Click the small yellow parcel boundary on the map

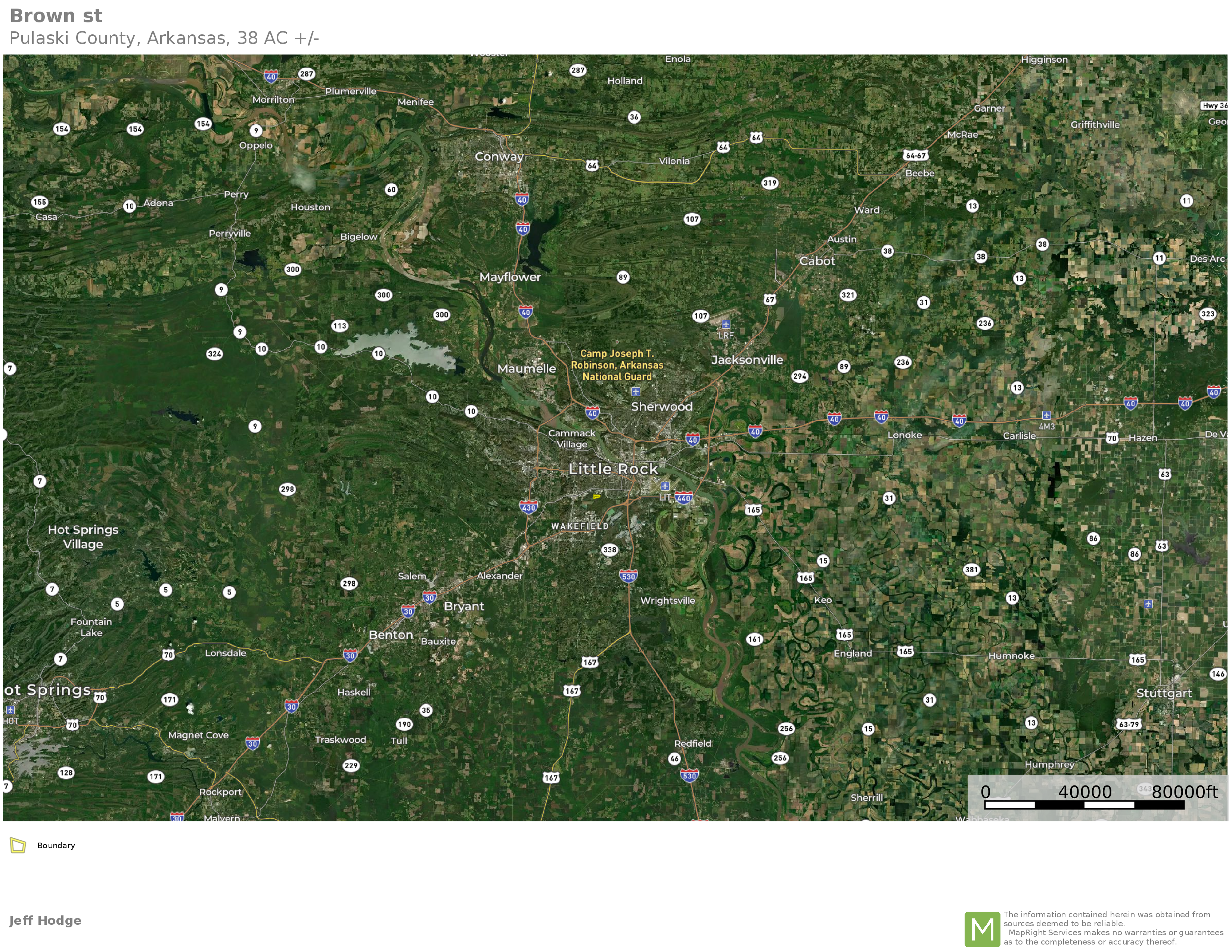click(596, 496)
